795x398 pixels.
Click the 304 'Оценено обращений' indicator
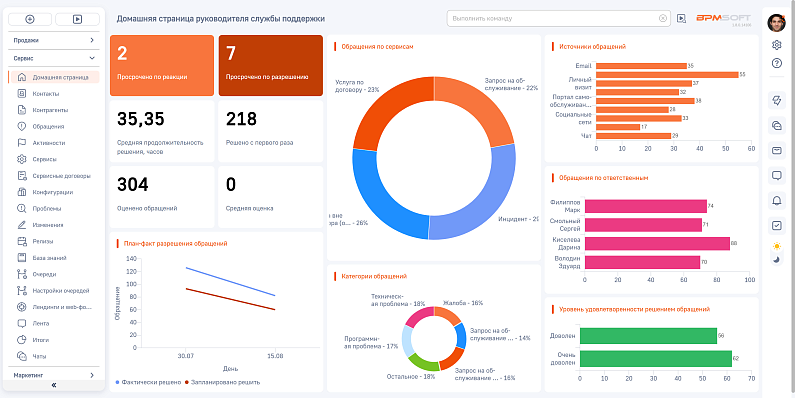(162, 197)
